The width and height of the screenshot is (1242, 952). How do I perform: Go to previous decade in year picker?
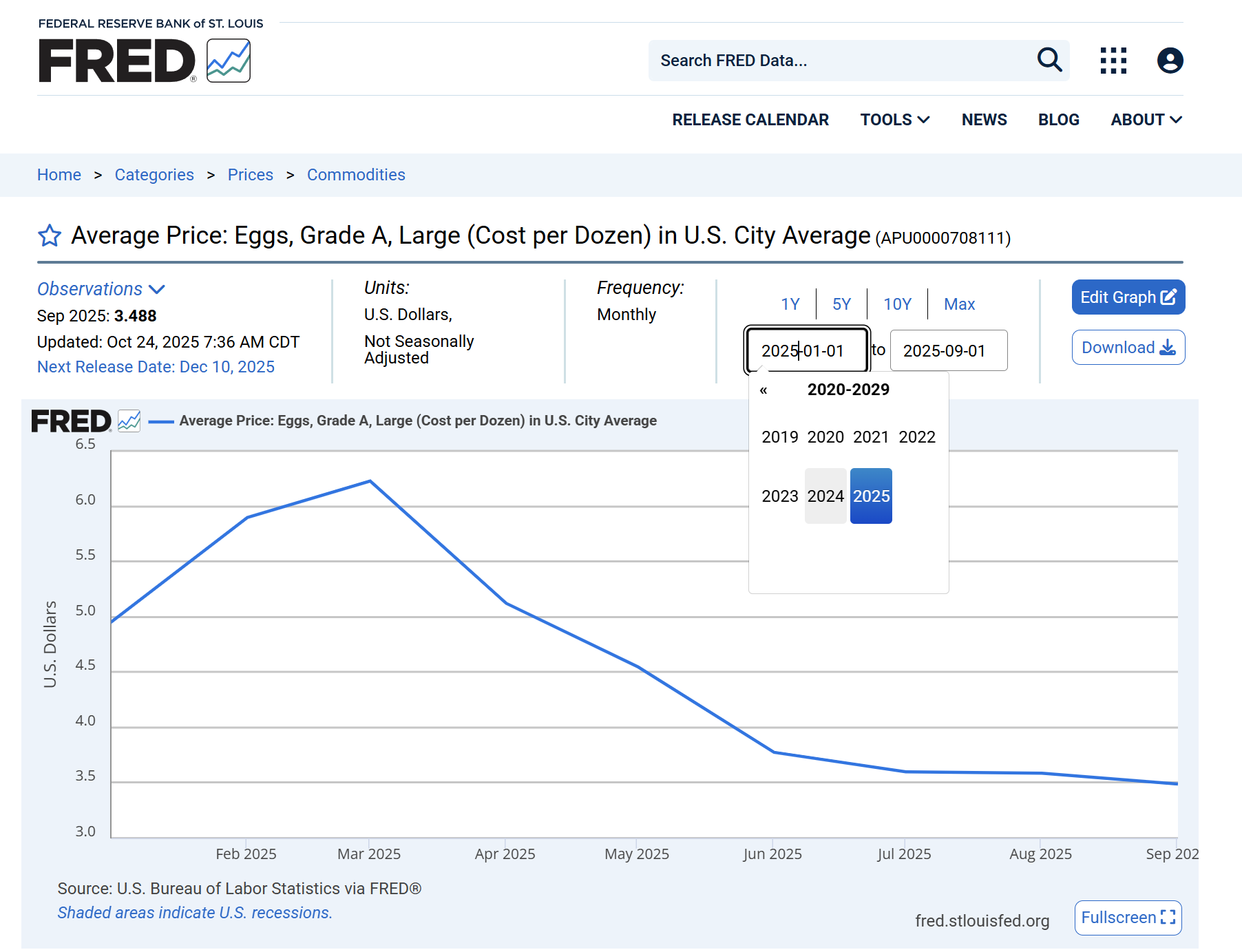pyautogui.click(x=764, y=390)
